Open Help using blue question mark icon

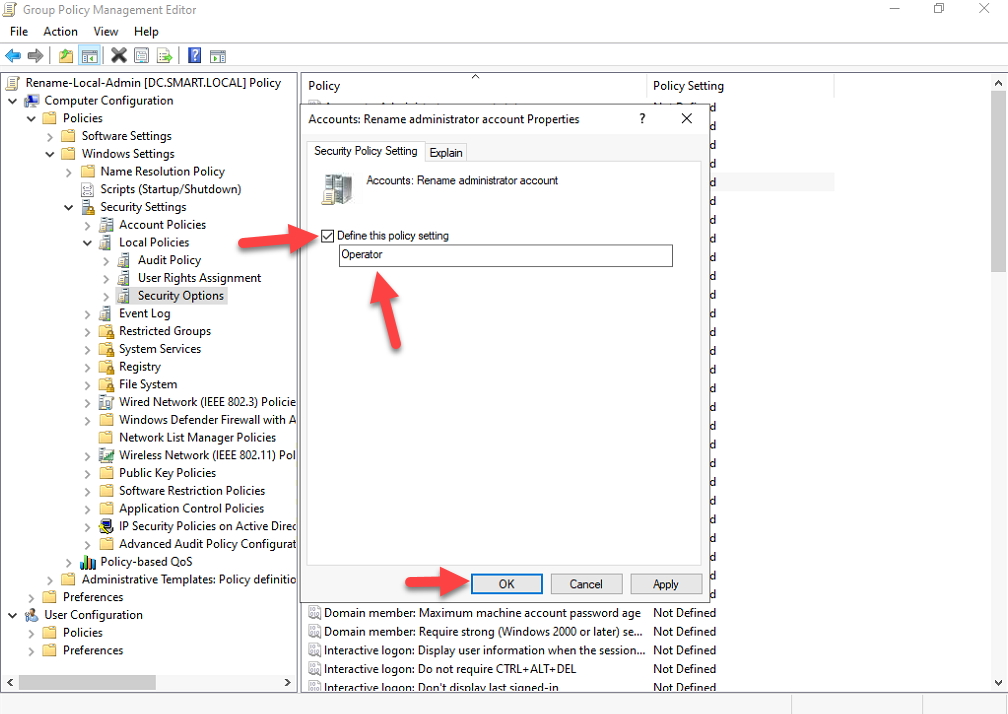[194, 56]
